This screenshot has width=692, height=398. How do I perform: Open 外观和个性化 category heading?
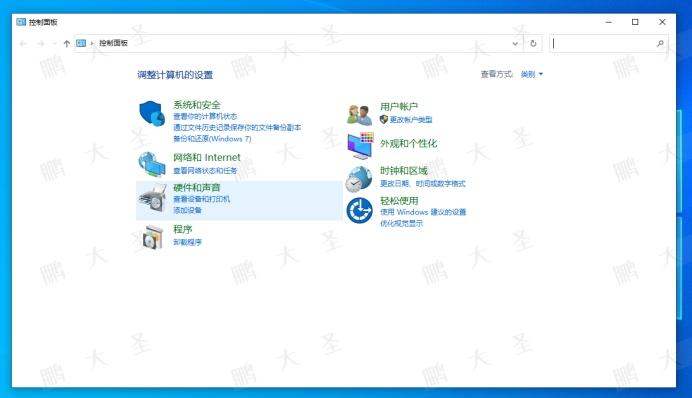click(409, 143)
